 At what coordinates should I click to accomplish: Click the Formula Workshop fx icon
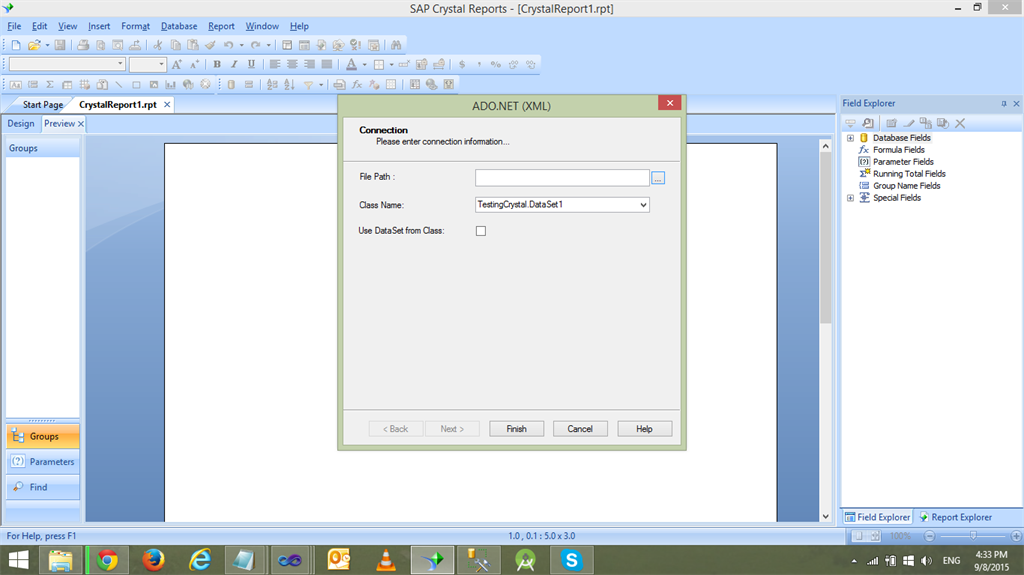[357, 84]
